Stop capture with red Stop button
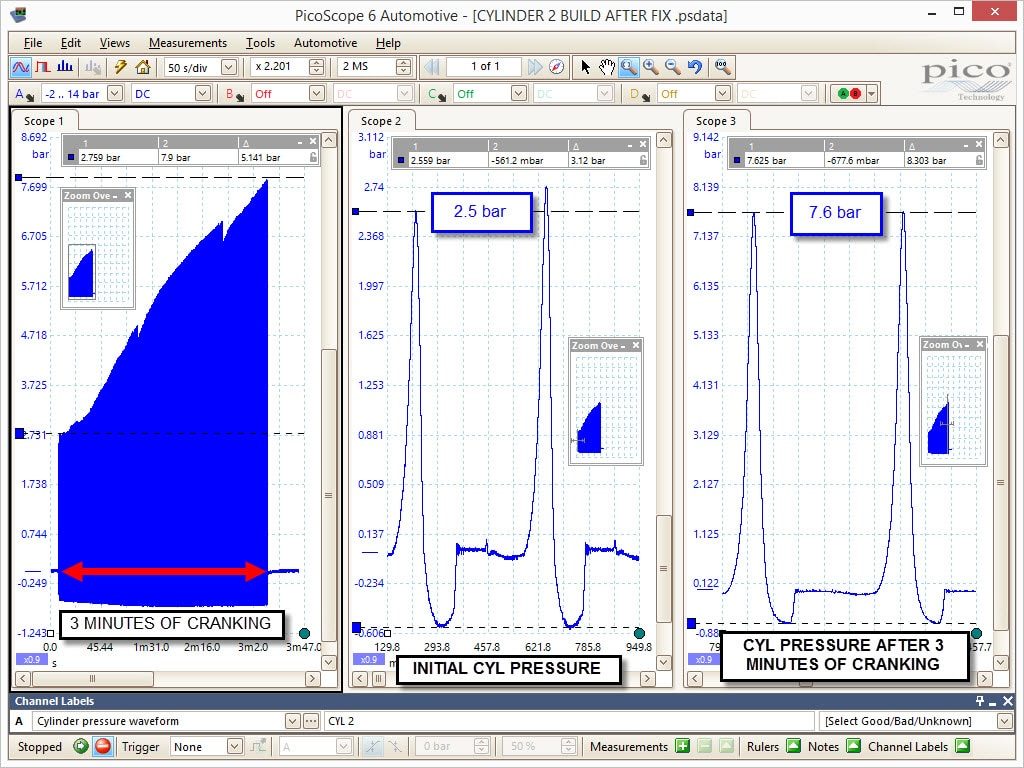Screen dimensions: 1024x768 click(103, 746)
